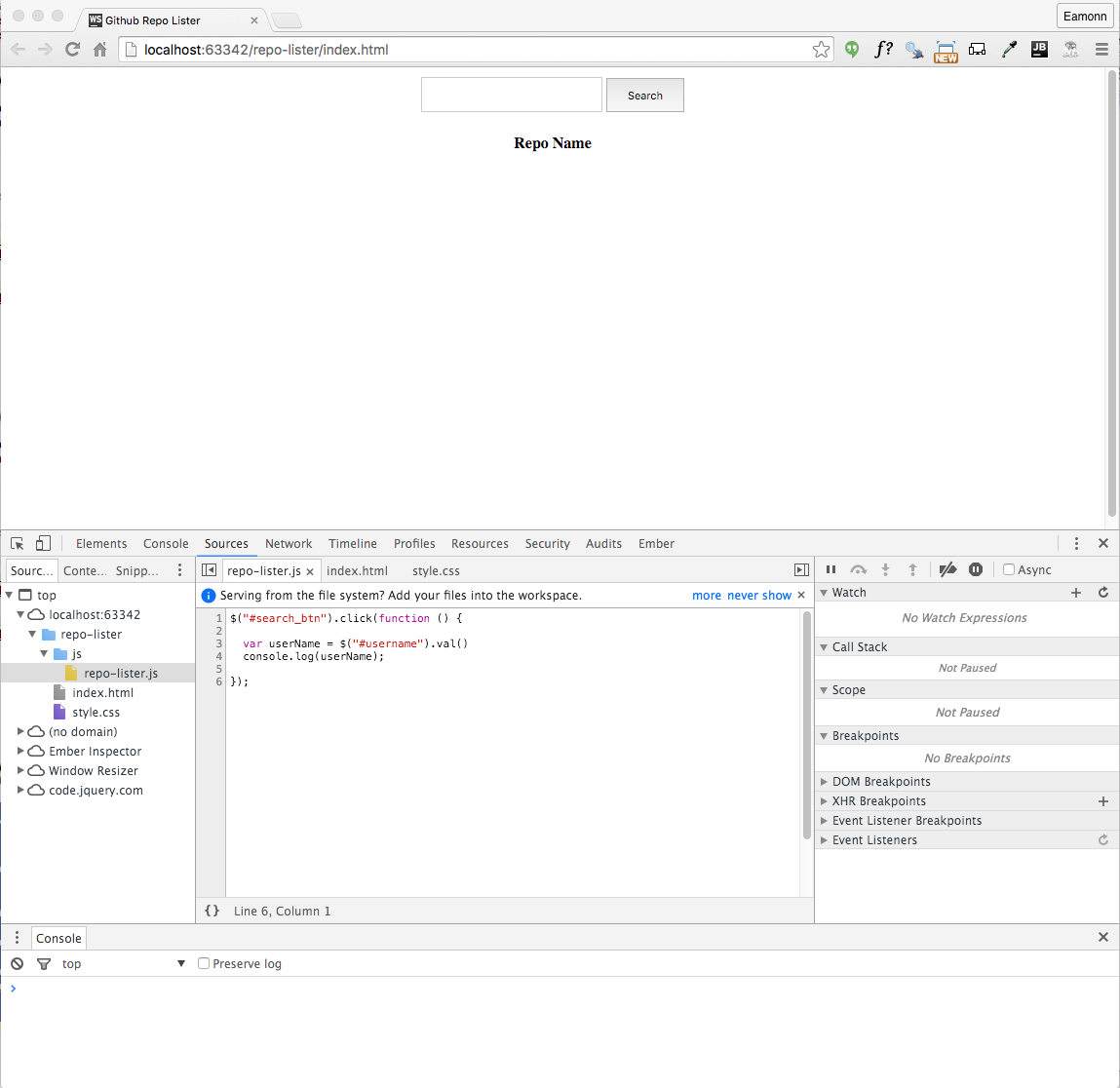The image size is (1120, 1088).
Task: Switch to the Network tab
Action: [x=289, y=544]
